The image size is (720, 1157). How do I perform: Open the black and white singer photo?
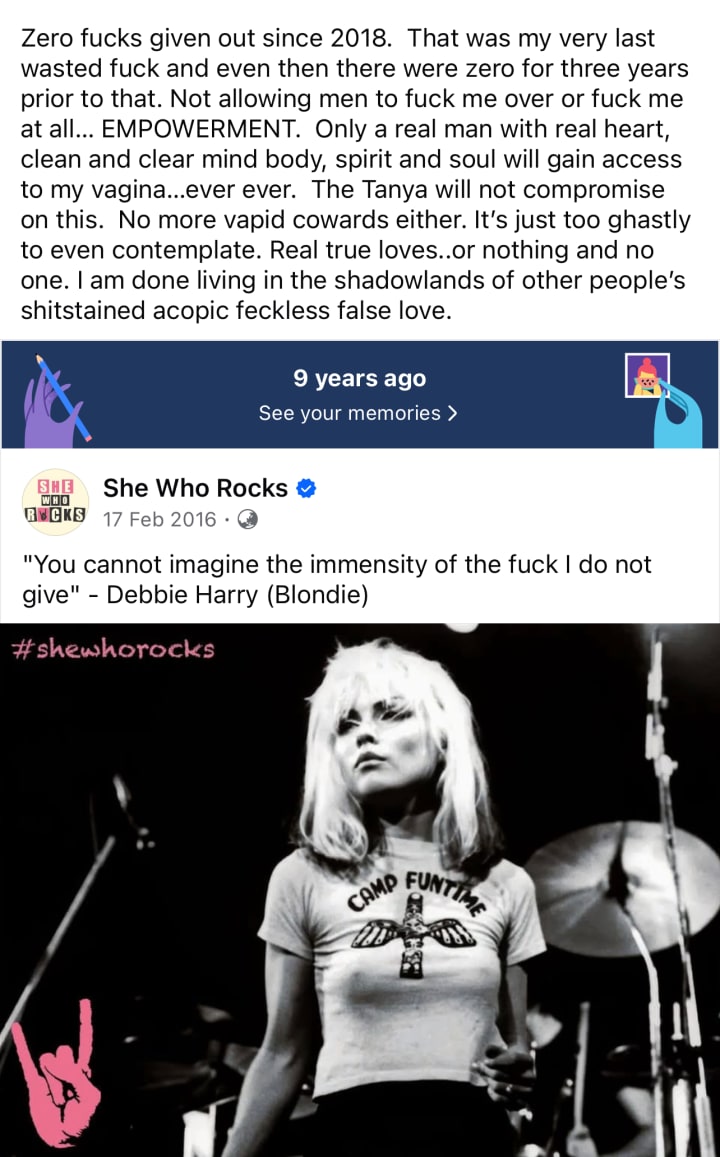click(360, 890)
